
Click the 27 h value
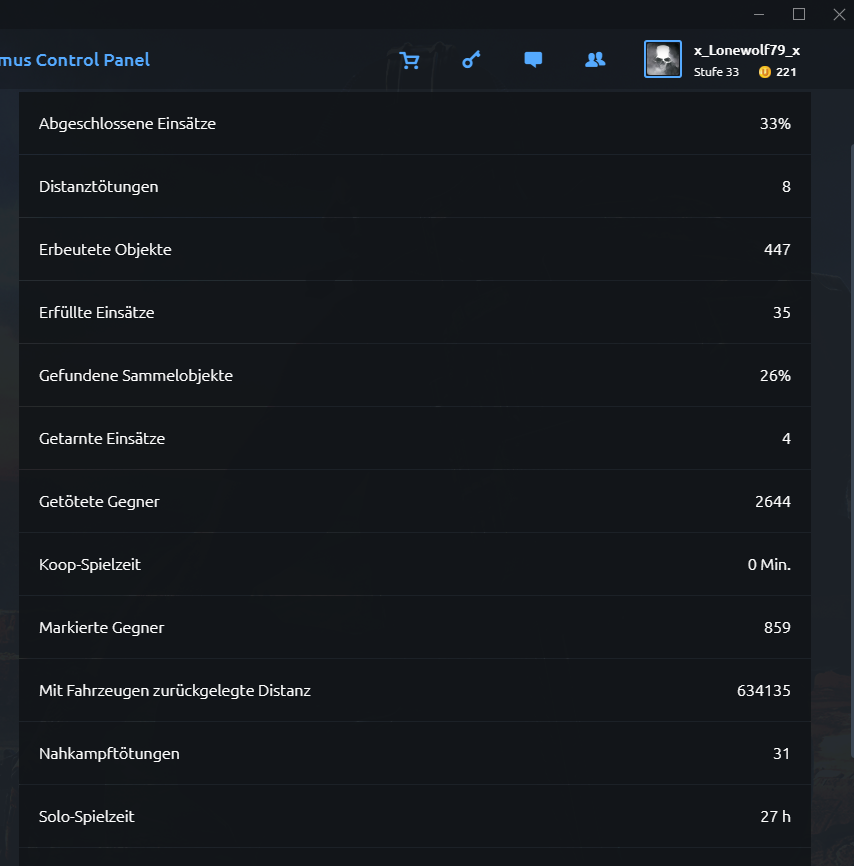click(x=776, y=816)
